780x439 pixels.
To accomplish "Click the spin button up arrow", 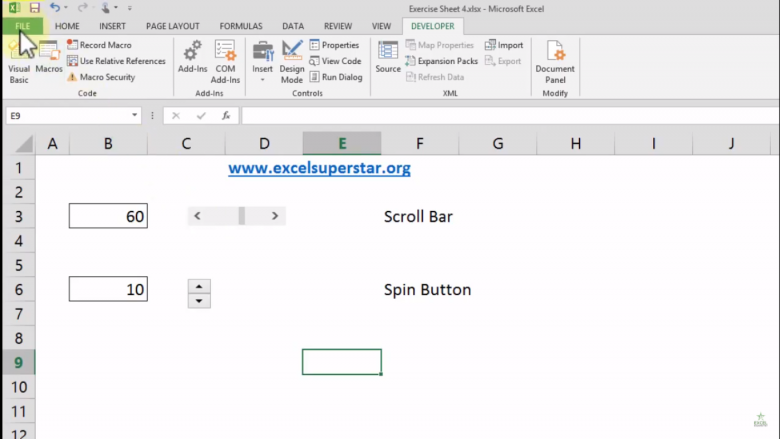I will [x=199, y=287].
